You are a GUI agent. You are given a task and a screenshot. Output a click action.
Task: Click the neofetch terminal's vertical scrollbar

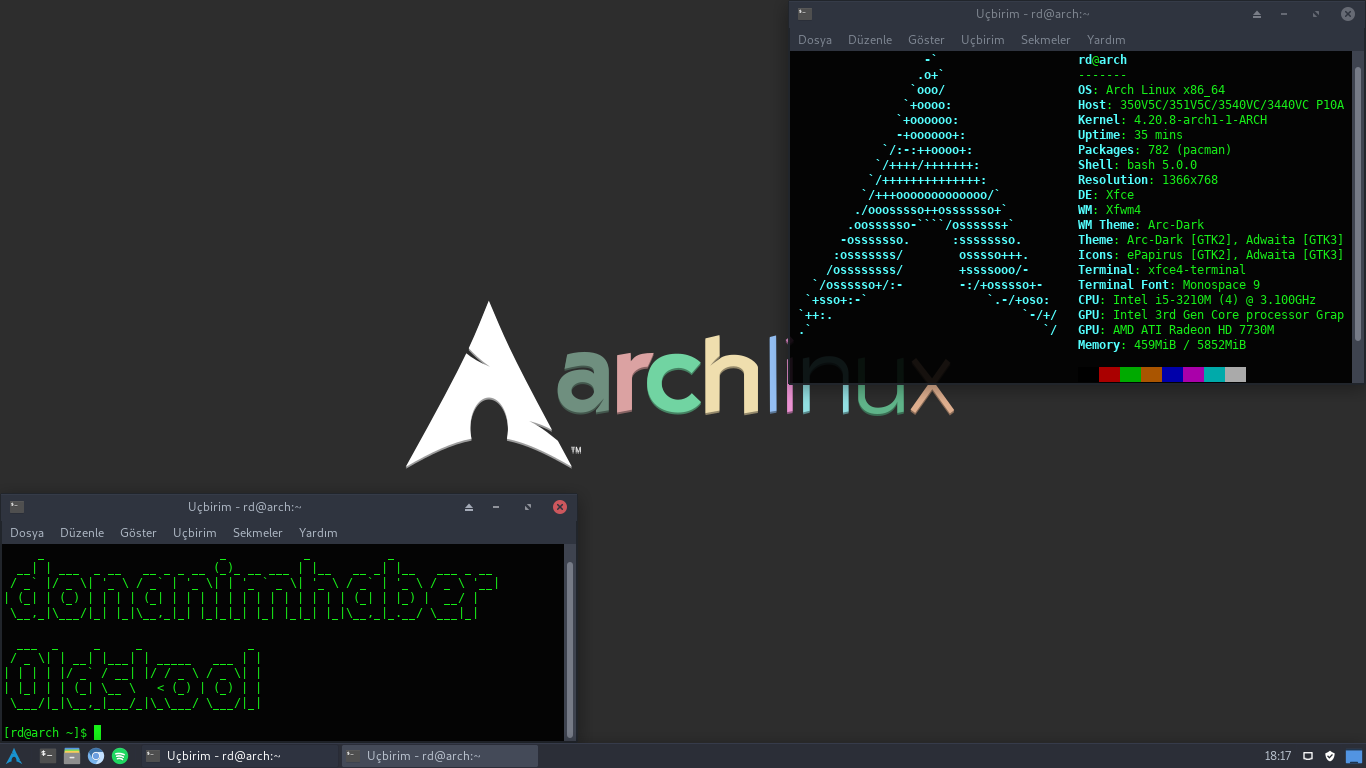pos(1358,204)
